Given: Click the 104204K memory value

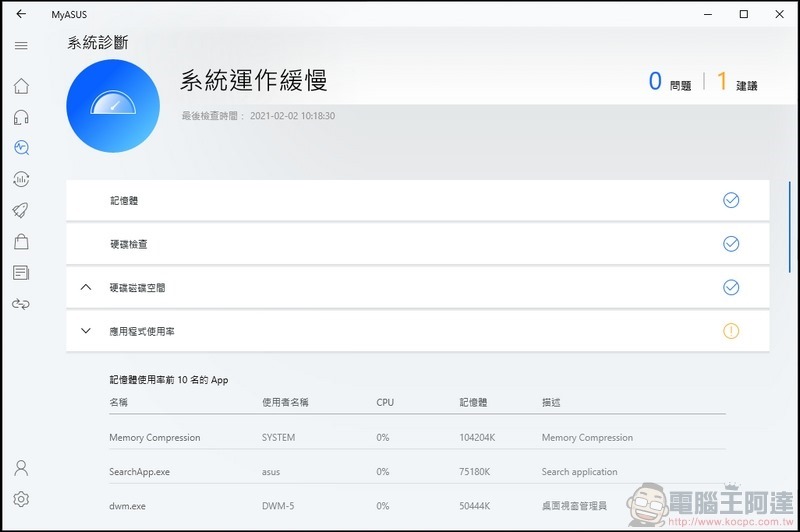Looking at the screenshot, I should tap(477, 438).
